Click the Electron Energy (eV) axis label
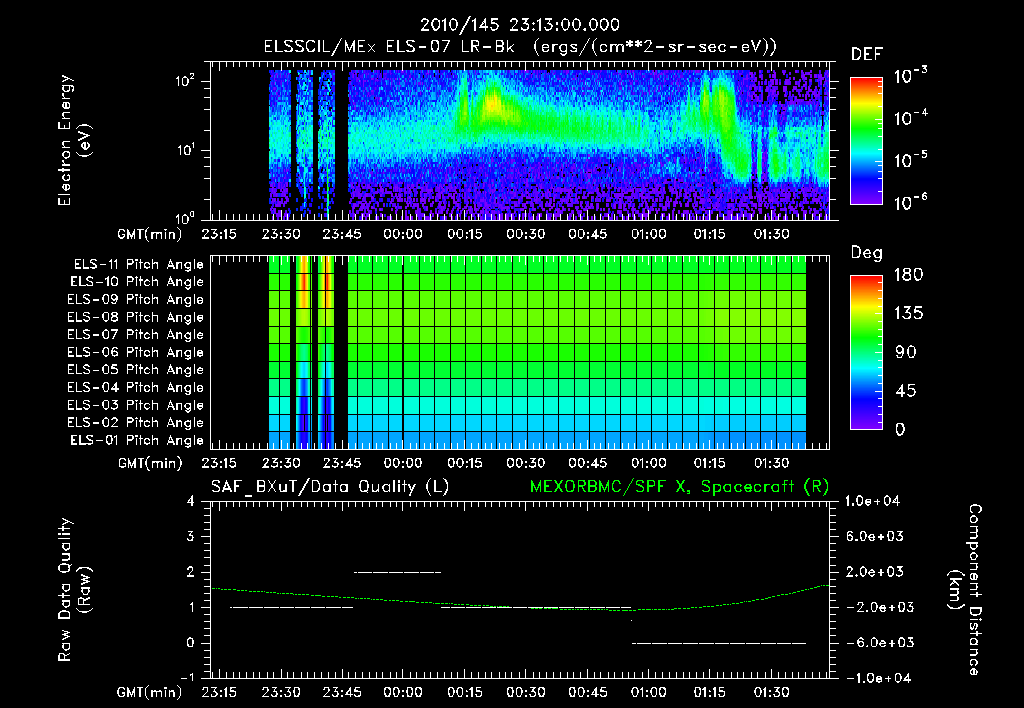The height and width of the screenshot is (708, 1024). pos(74,140)
